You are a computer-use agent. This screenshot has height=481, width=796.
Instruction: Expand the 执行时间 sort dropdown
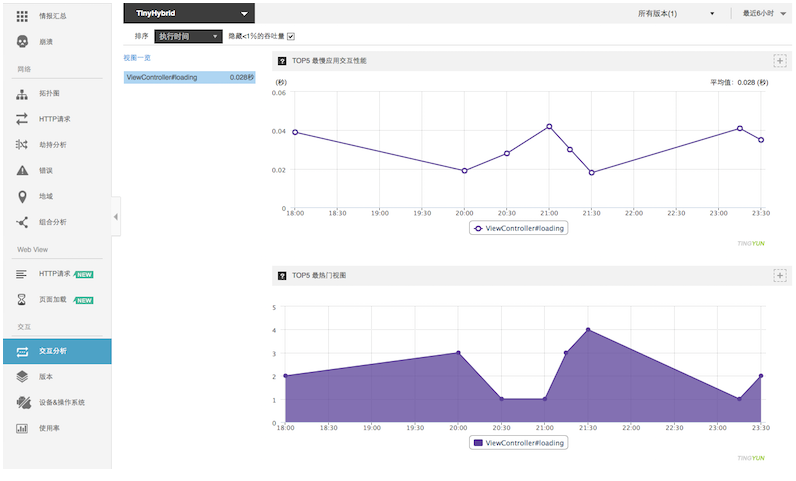click(x=188, y=36)
